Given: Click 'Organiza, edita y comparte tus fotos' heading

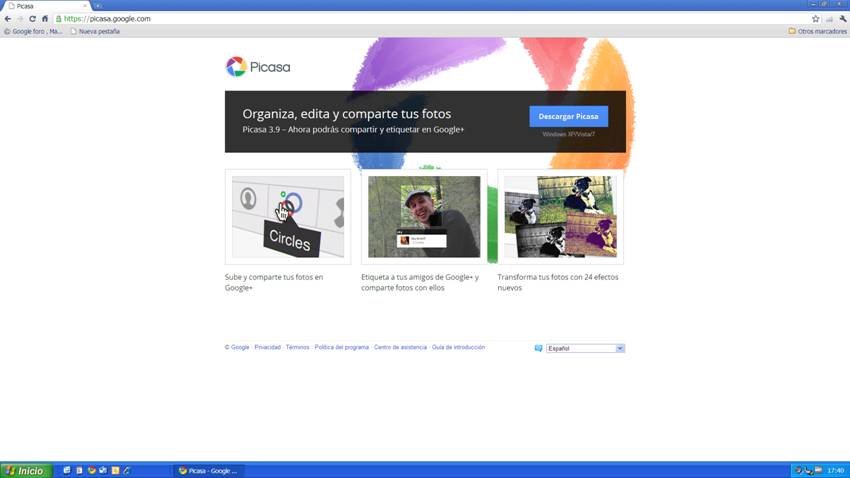Looking at the screenshot, I should tap(347, 114).
